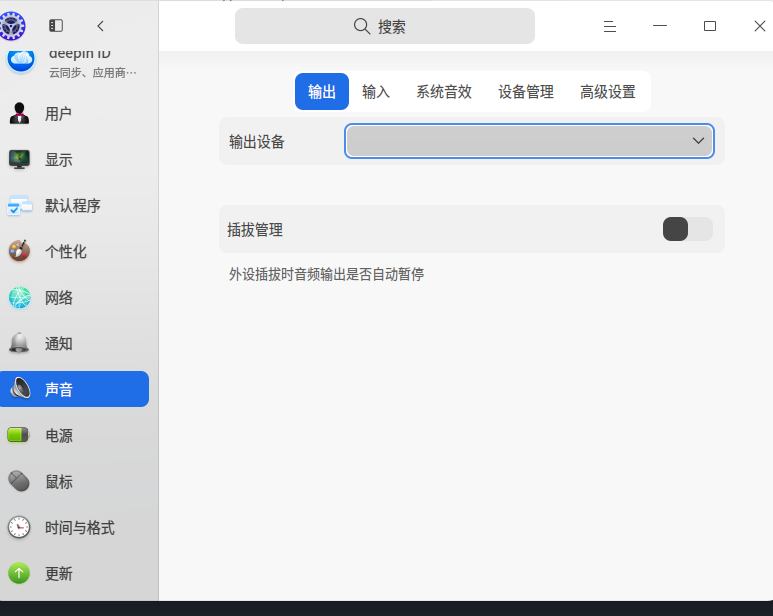Click the 声音 speaker icon
The width and height of the screenshot is (773, 616).
click(x=20, y=389)
